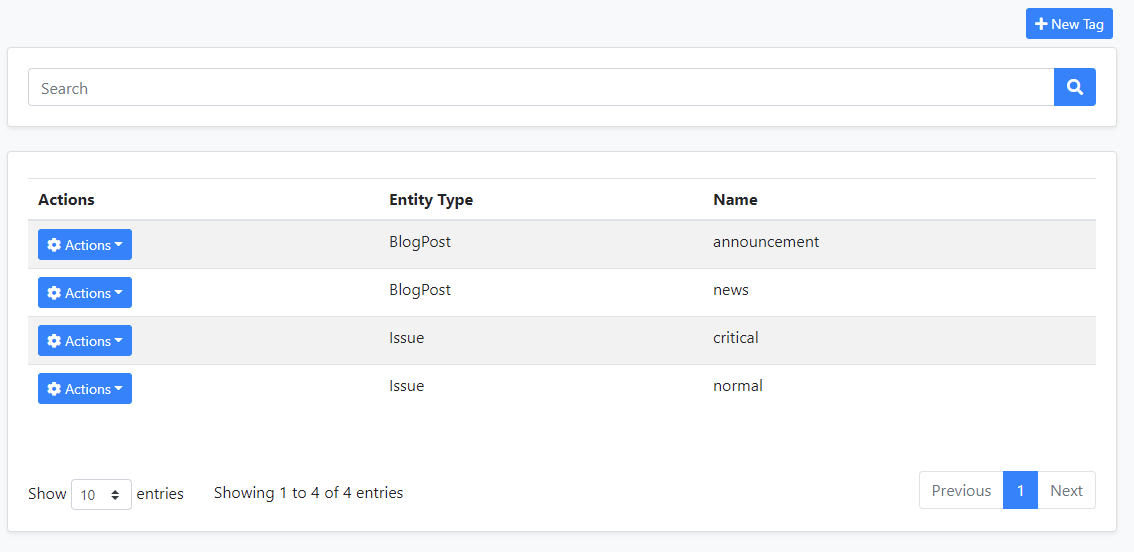Click the gear icon in normal row
Viewport: 1134px width, 552px height.
(x=54, y=389)
